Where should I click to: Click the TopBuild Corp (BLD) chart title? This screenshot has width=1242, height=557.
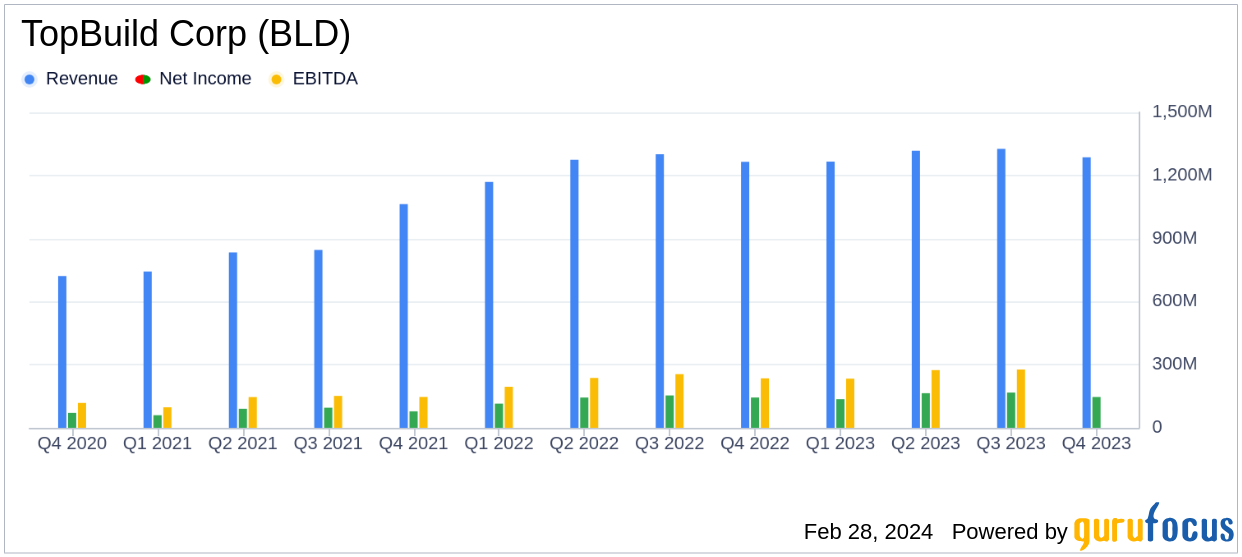(x=186, y=34)
